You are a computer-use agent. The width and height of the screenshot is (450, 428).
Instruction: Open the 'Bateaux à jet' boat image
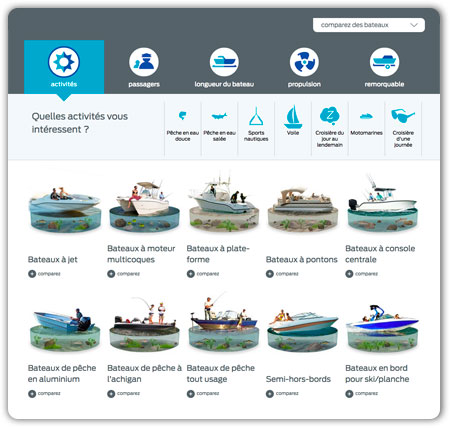65,210
